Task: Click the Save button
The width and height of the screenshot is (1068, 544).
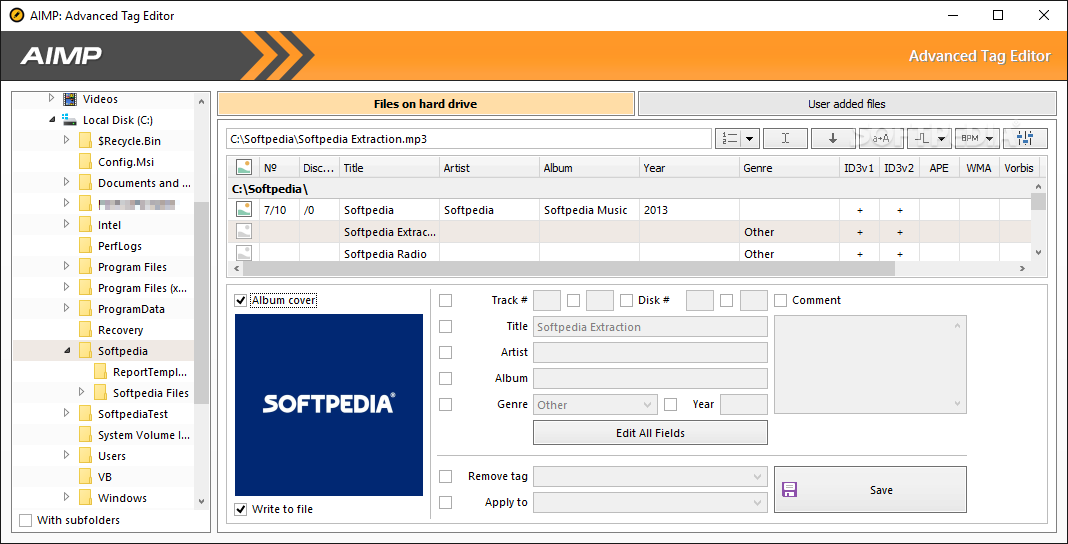Action: click(x=870, y=490)
